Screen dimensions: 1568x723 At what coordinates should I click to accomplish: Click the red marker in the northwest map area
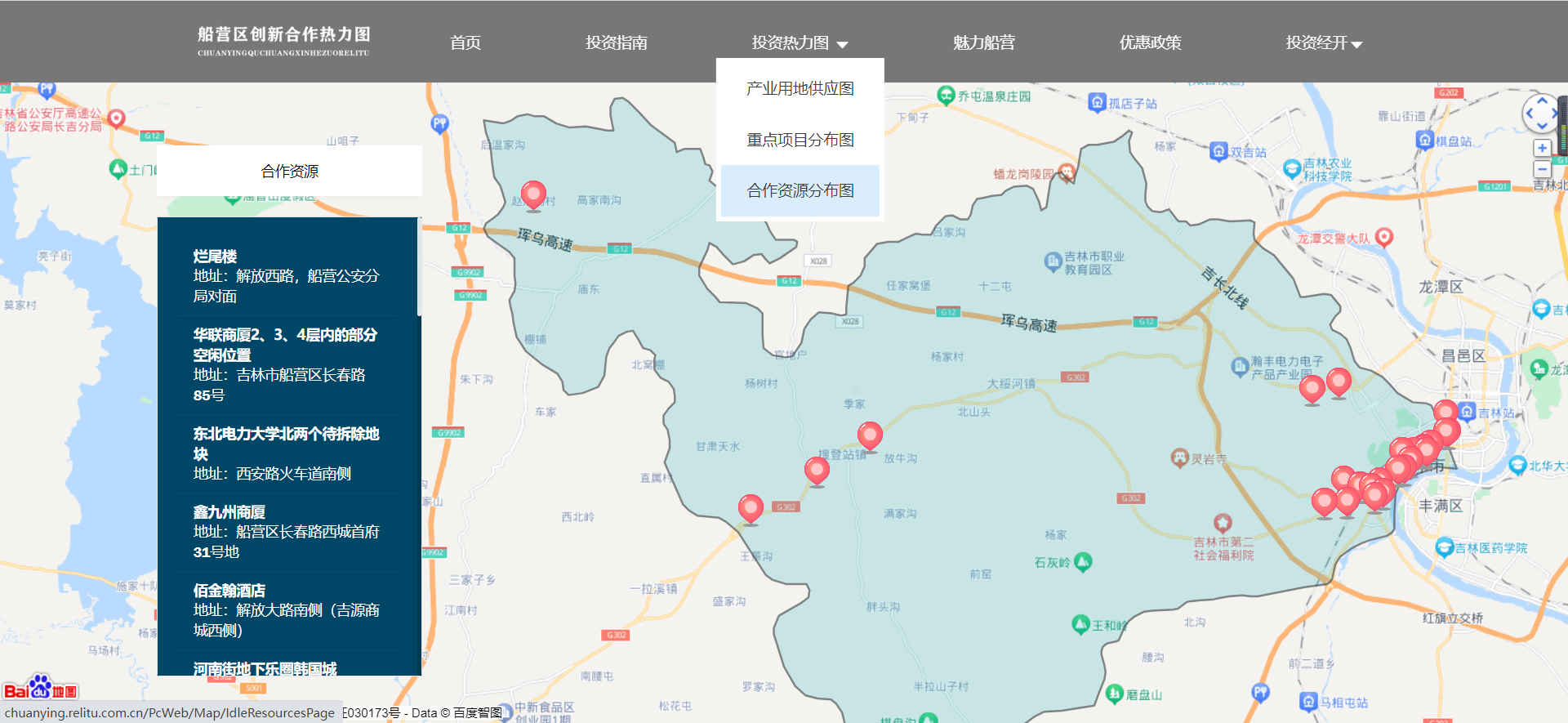click(533, 194)
